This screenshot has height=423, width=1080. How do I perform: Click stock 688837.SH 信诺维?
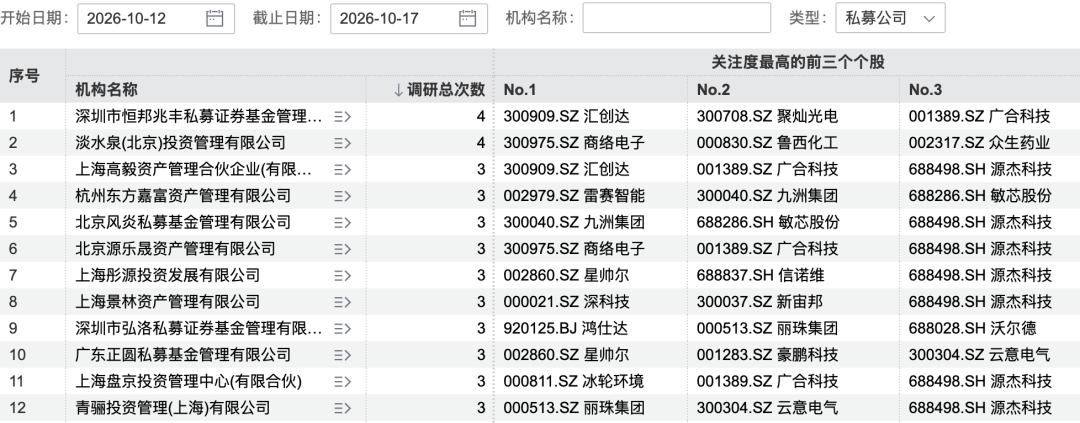tap(760, 276)
